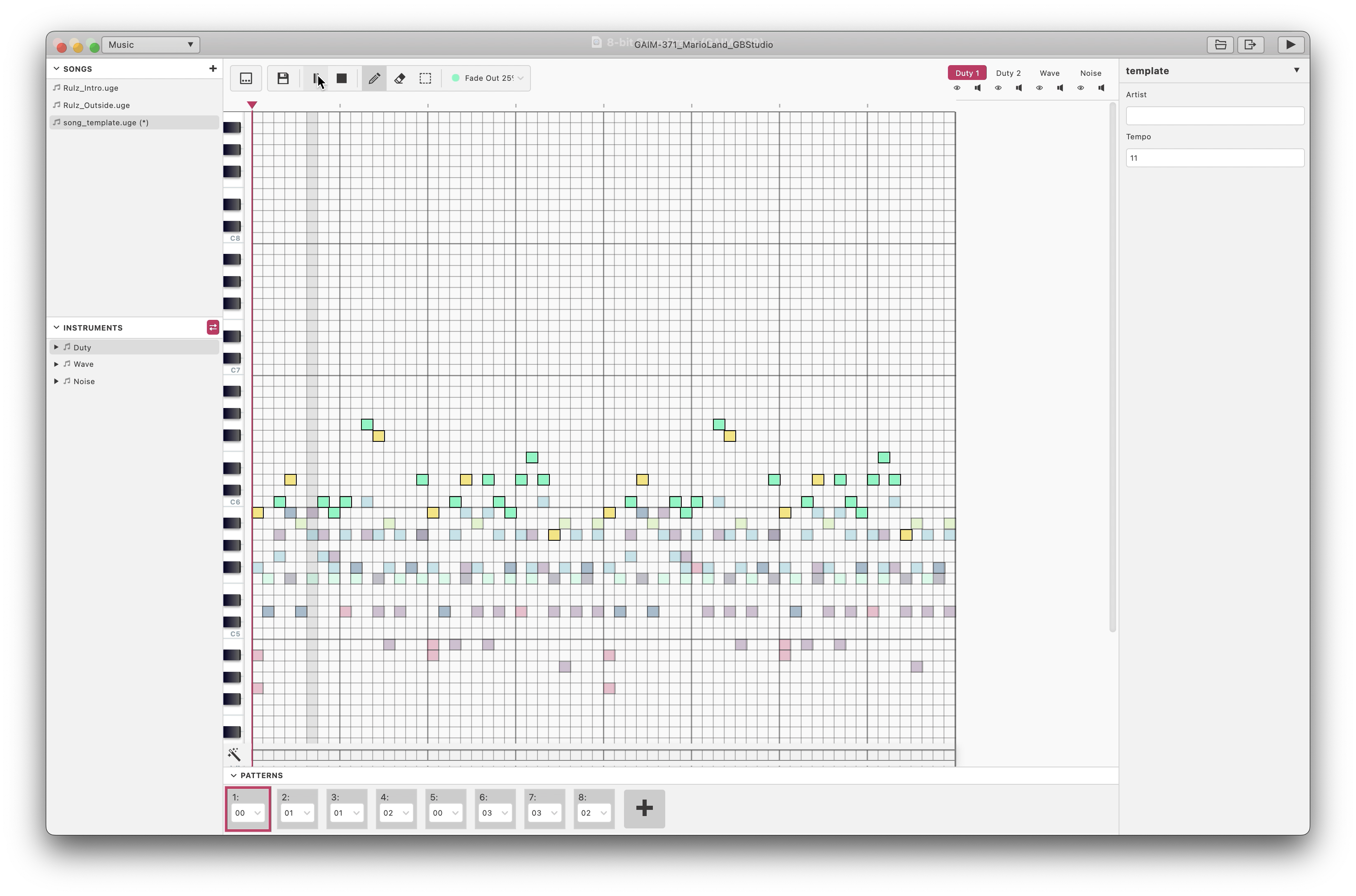This screenshot has width=1356, height=896.
Task: Open the tracker view toggle icon
Action: click(246, 78)
